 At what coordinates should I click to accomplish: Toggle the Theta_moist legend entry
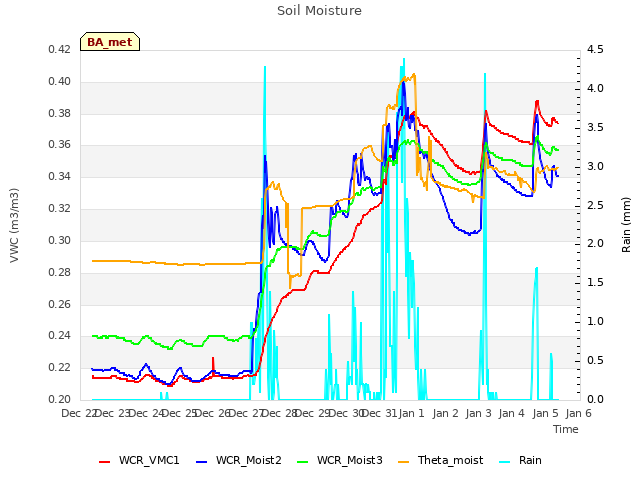click(440, 460)
